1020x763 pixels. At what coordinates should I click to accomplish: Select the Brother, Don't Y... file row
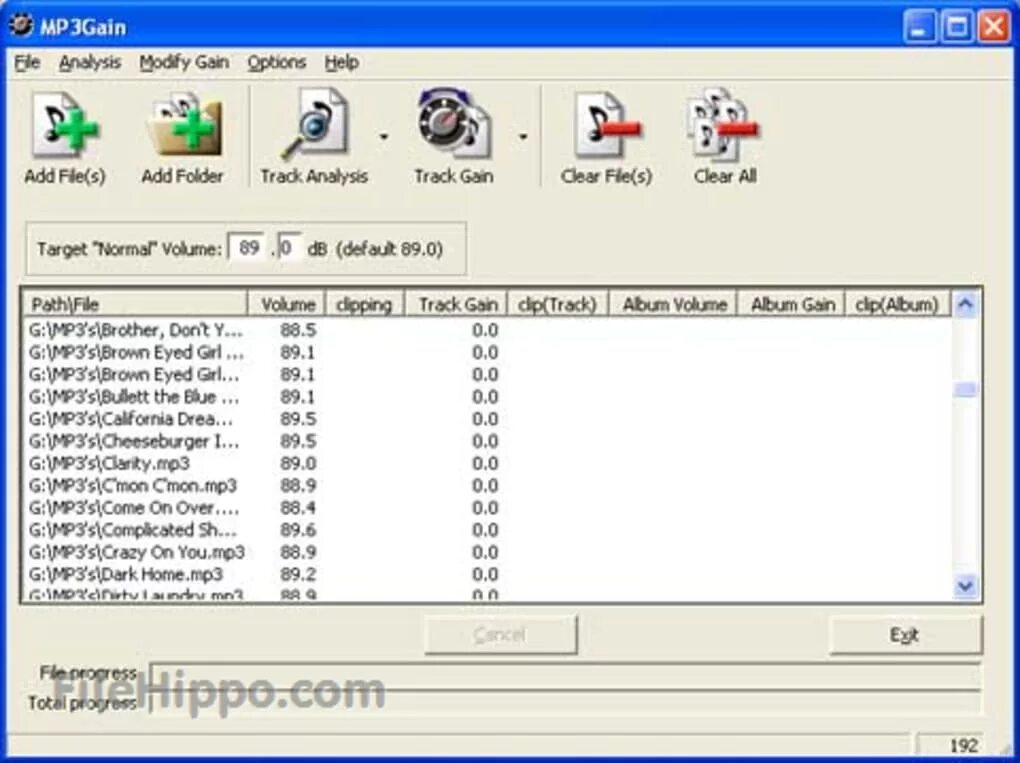point(488,330)
